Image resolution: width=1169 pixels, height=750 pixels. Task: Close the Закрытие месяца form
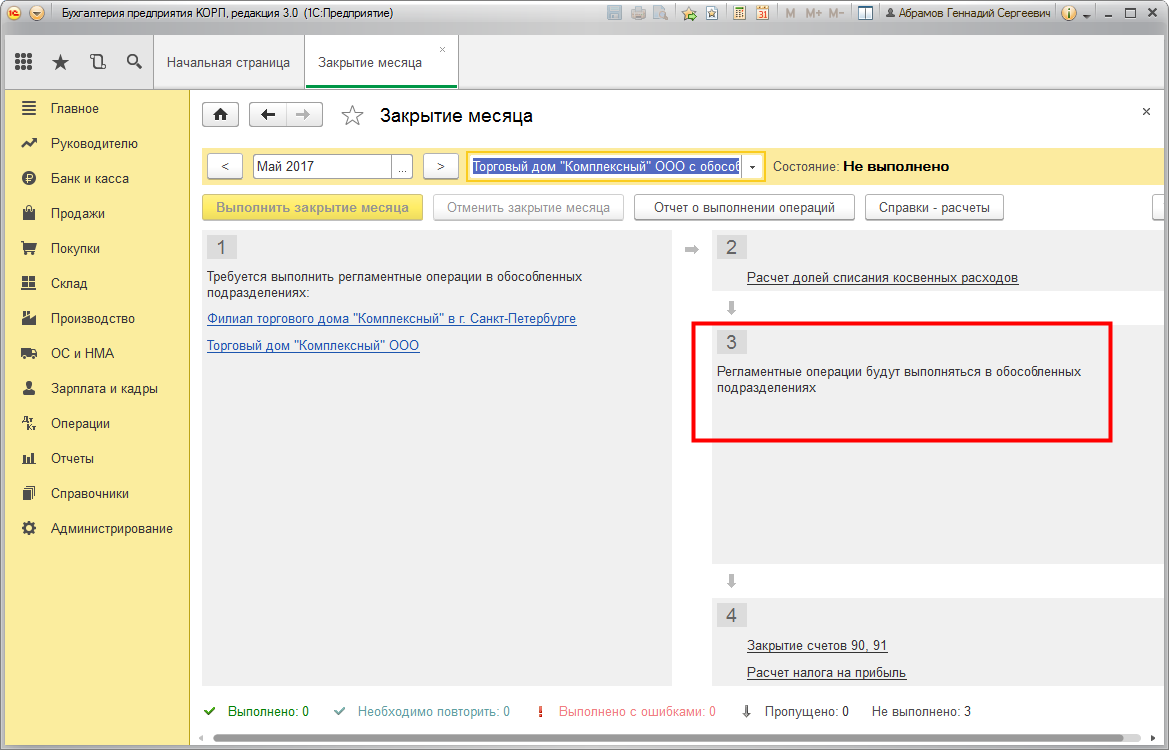coord(1147,112)
